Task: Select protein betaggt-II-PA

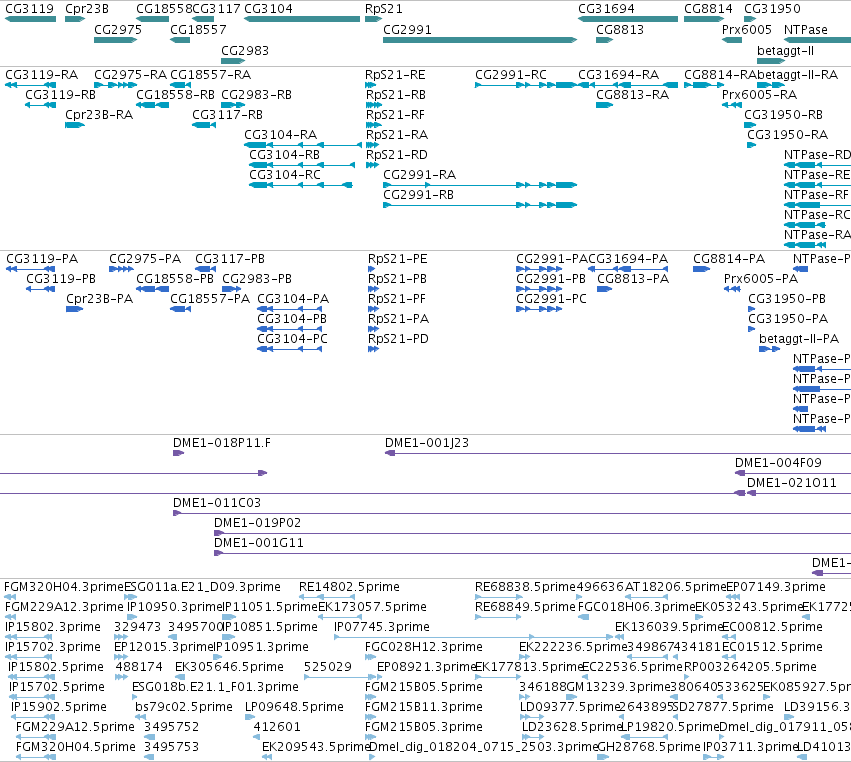Action: coord(799,339)
